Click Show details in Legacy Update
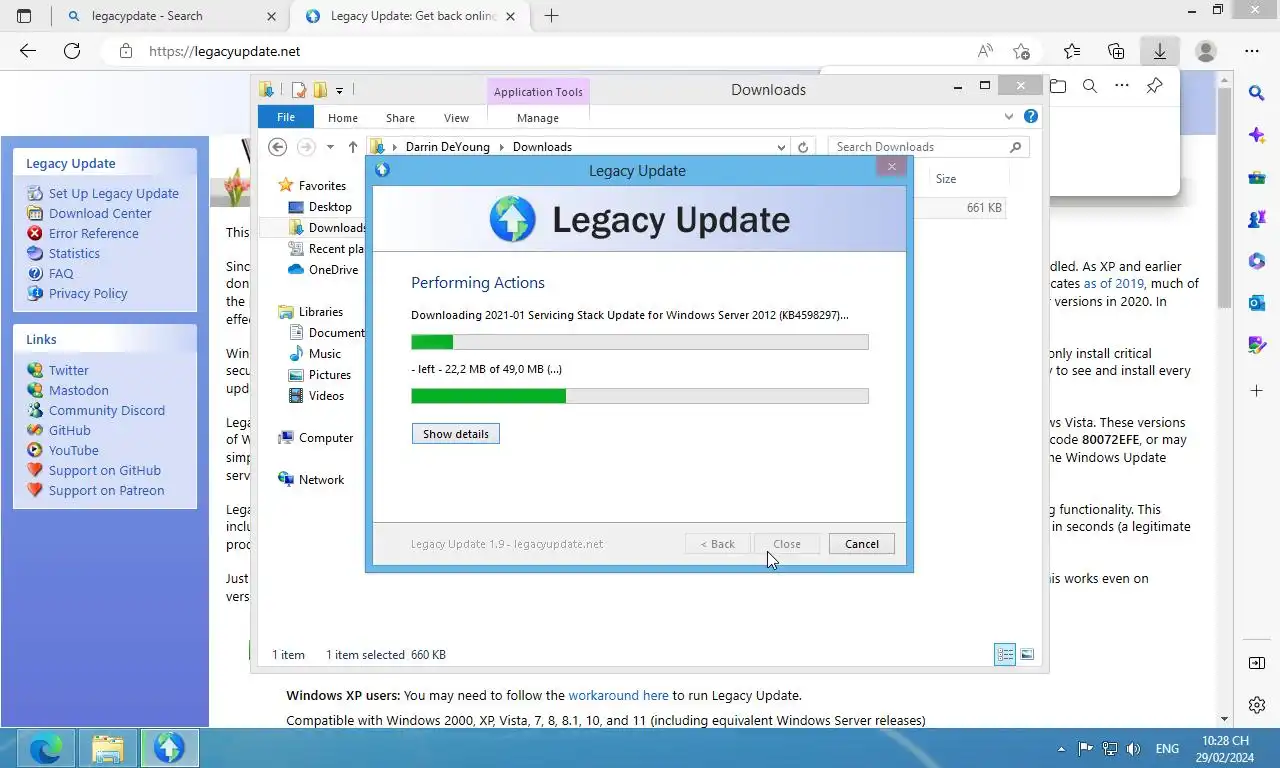1280x768 pixels. coord(456,434)
